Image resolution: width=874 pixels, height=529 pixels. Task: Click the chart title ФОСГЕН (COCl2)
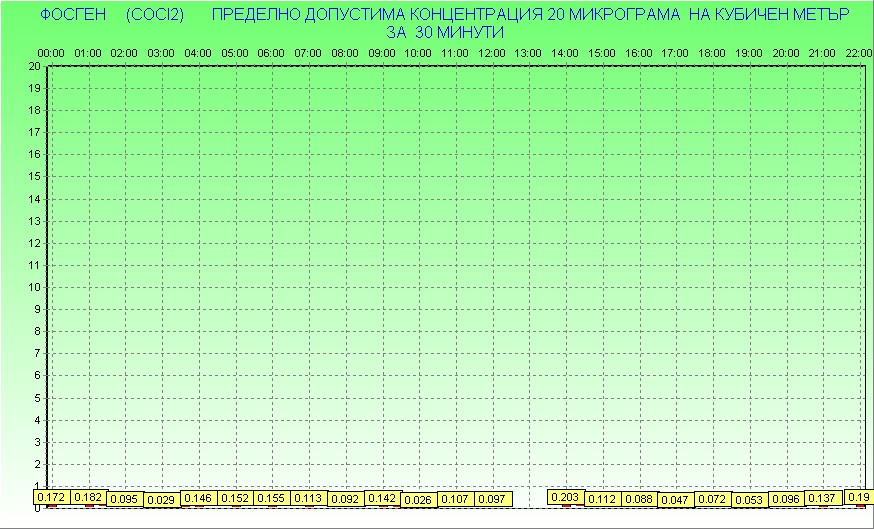(112, 14)
